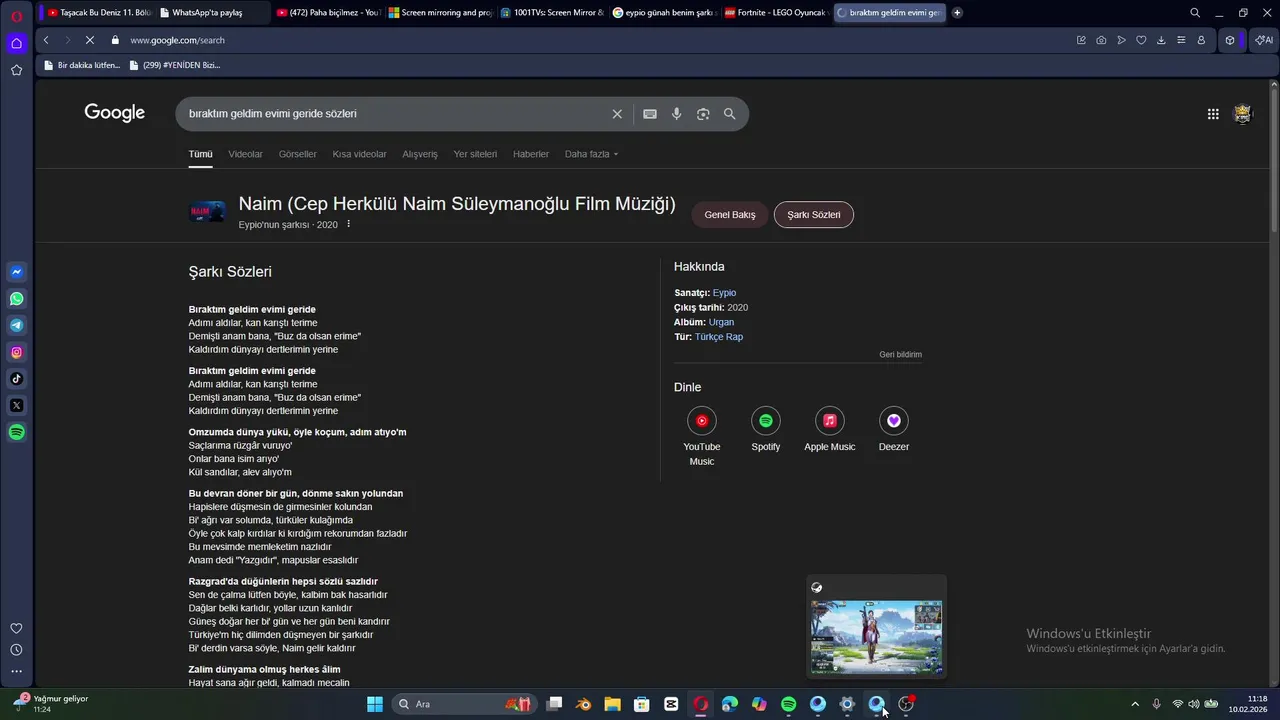
Task: Listen on Spotify in Dinle section
Action: click(x=766, y=430)
